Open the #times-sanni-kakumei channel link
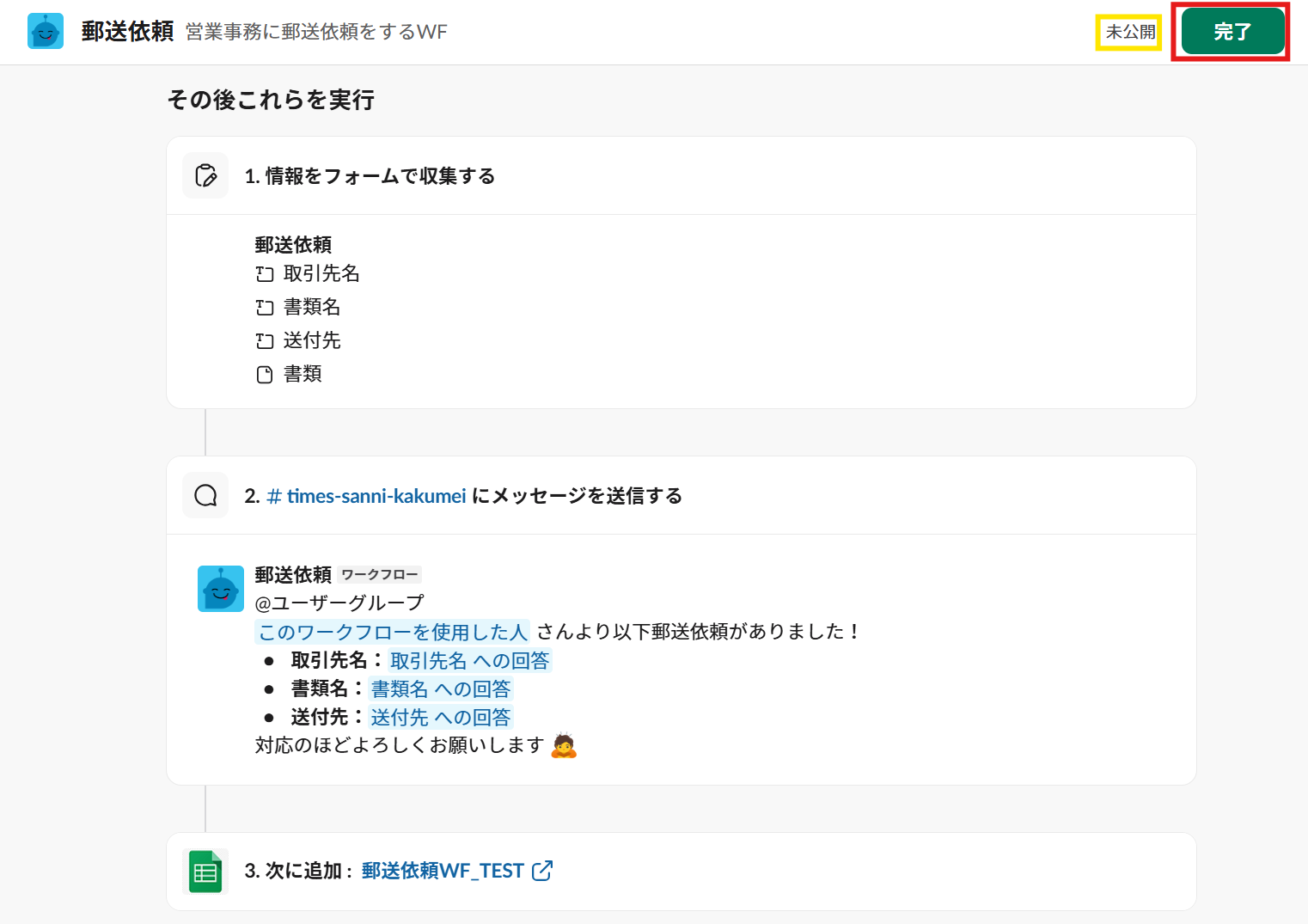The image size is (1308, 924). (367, 496)
